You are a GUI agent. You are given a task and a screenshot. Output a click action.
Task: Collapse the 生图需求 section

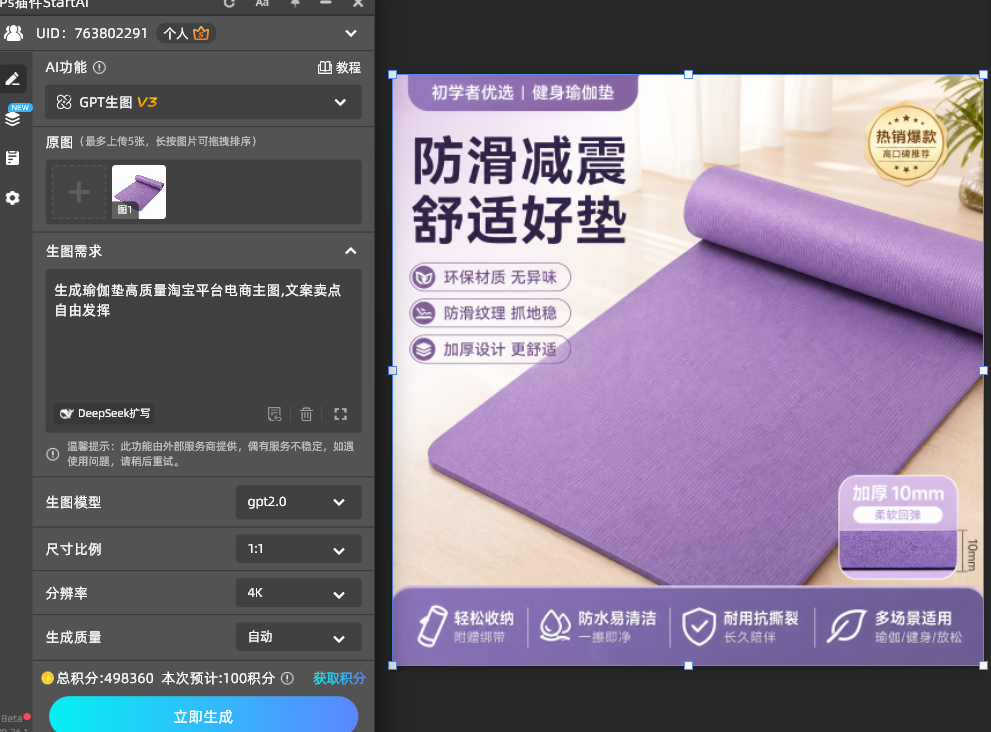(x=351, y=252)
